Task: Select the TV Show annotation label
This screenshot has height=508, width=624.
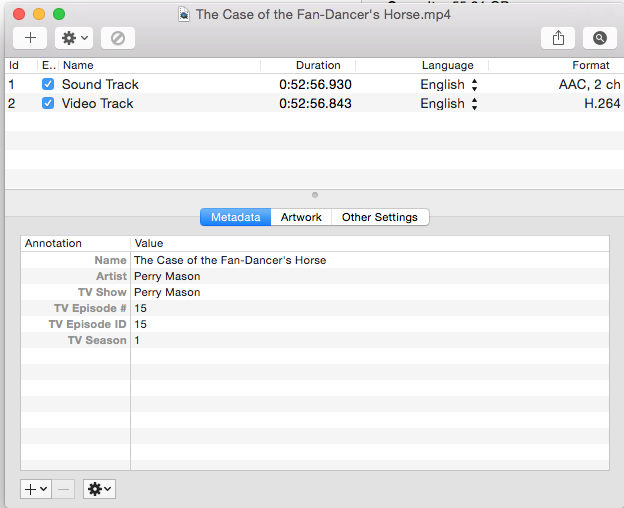Action: coord(102,292)
